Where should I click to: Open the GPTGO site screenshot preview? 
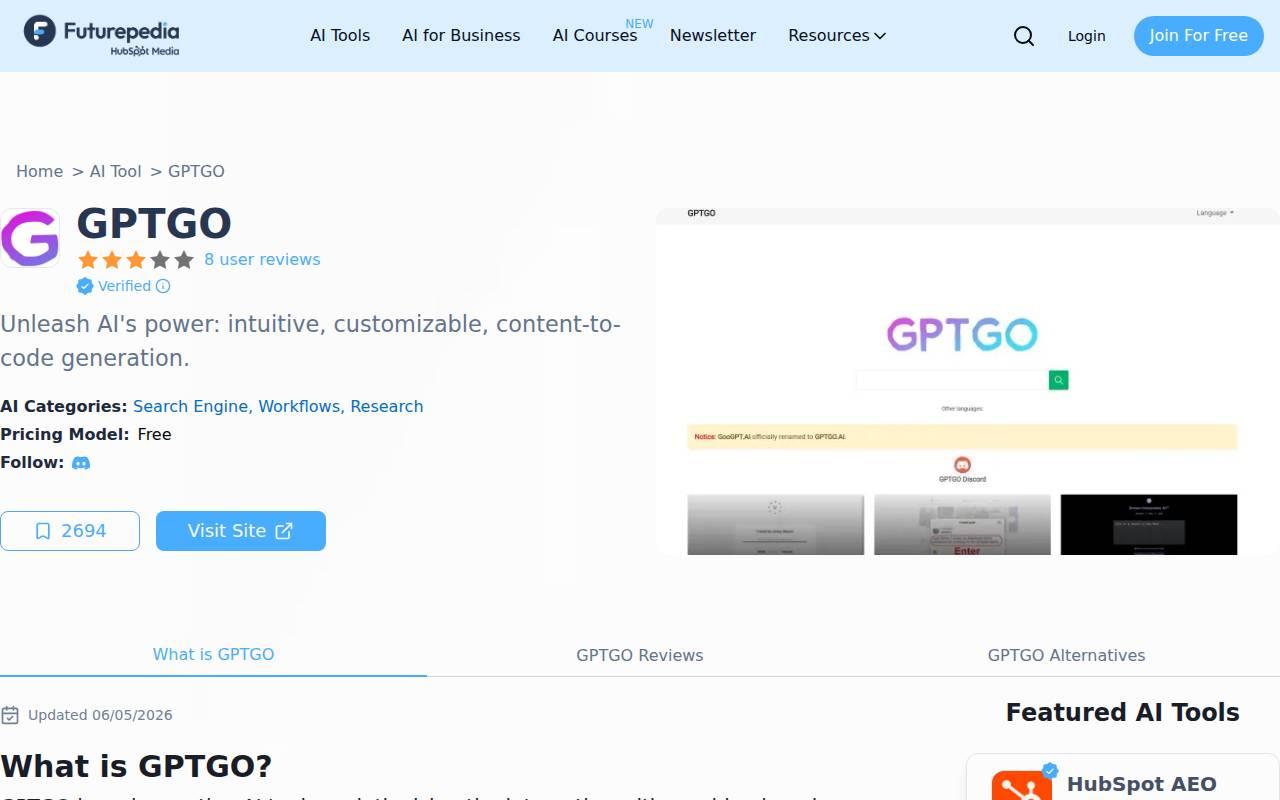point(968,381)
